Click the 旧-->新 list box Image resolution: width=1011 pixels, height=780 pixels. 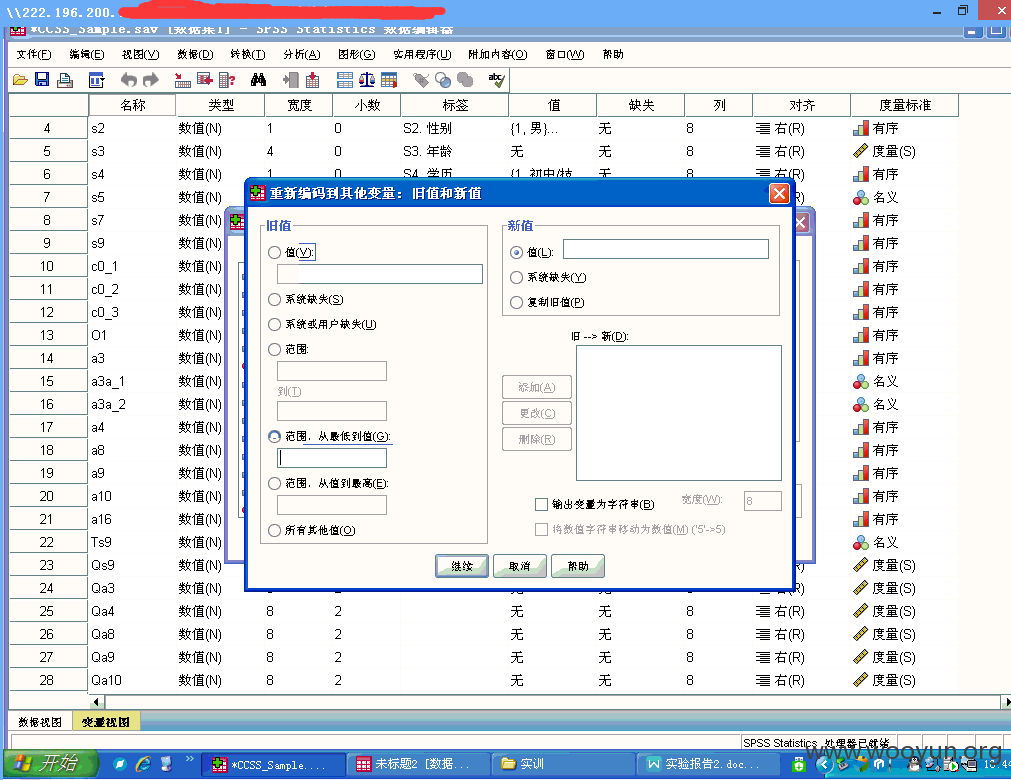679,413
